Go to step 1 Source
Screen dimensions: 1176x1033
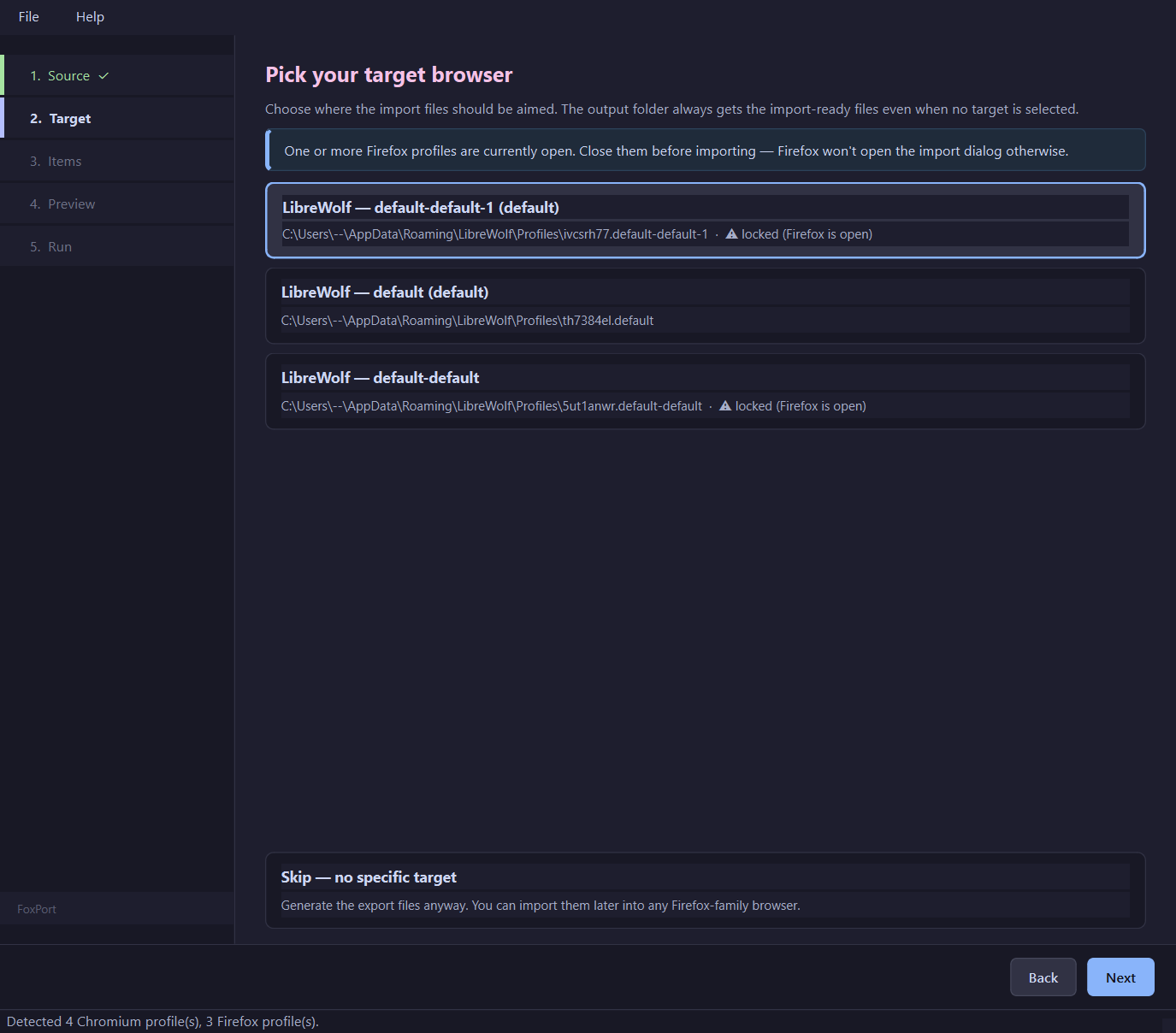117,75
